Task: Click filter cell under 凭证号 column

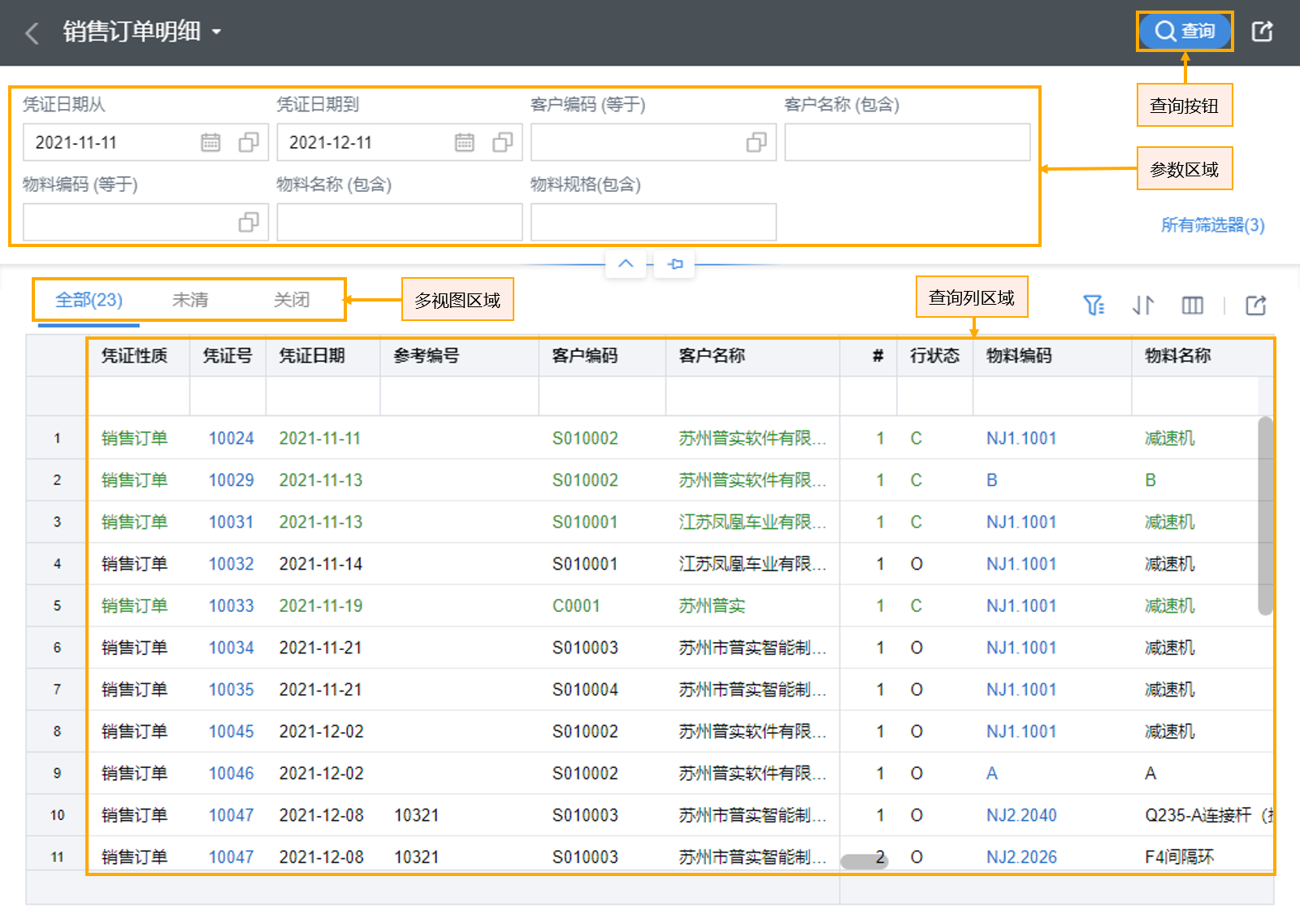Action: pyautogui.click(x=227, y=397)
